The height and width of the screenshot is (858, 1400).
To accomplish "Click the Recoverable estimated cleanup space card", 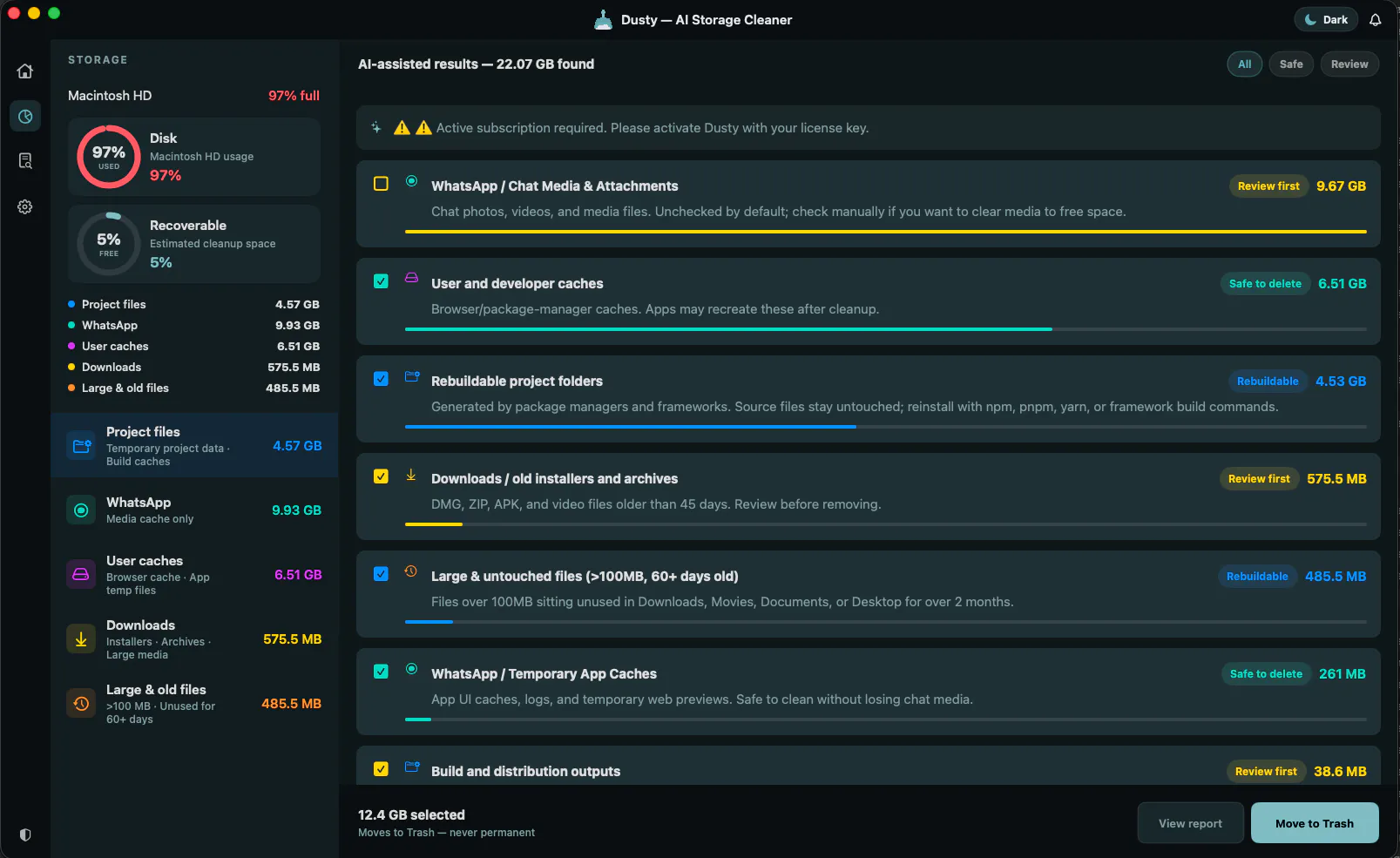I will pyautogui.click(x=194, y=244).
